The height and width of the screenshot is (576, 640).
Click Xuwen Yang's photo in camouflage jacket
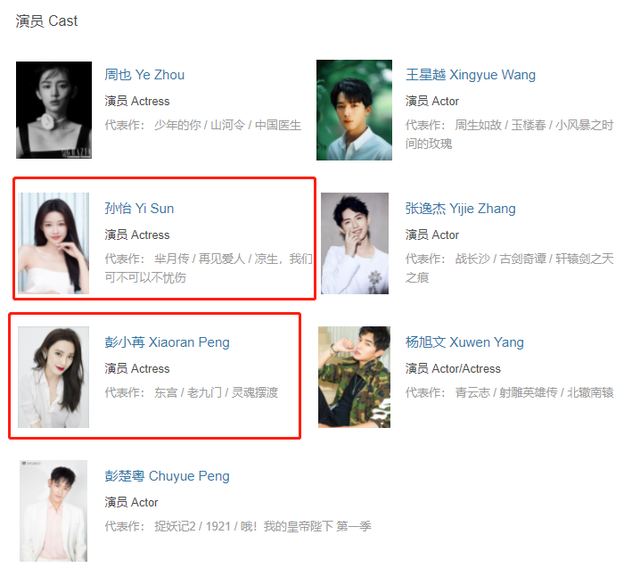tap(354, 377)
